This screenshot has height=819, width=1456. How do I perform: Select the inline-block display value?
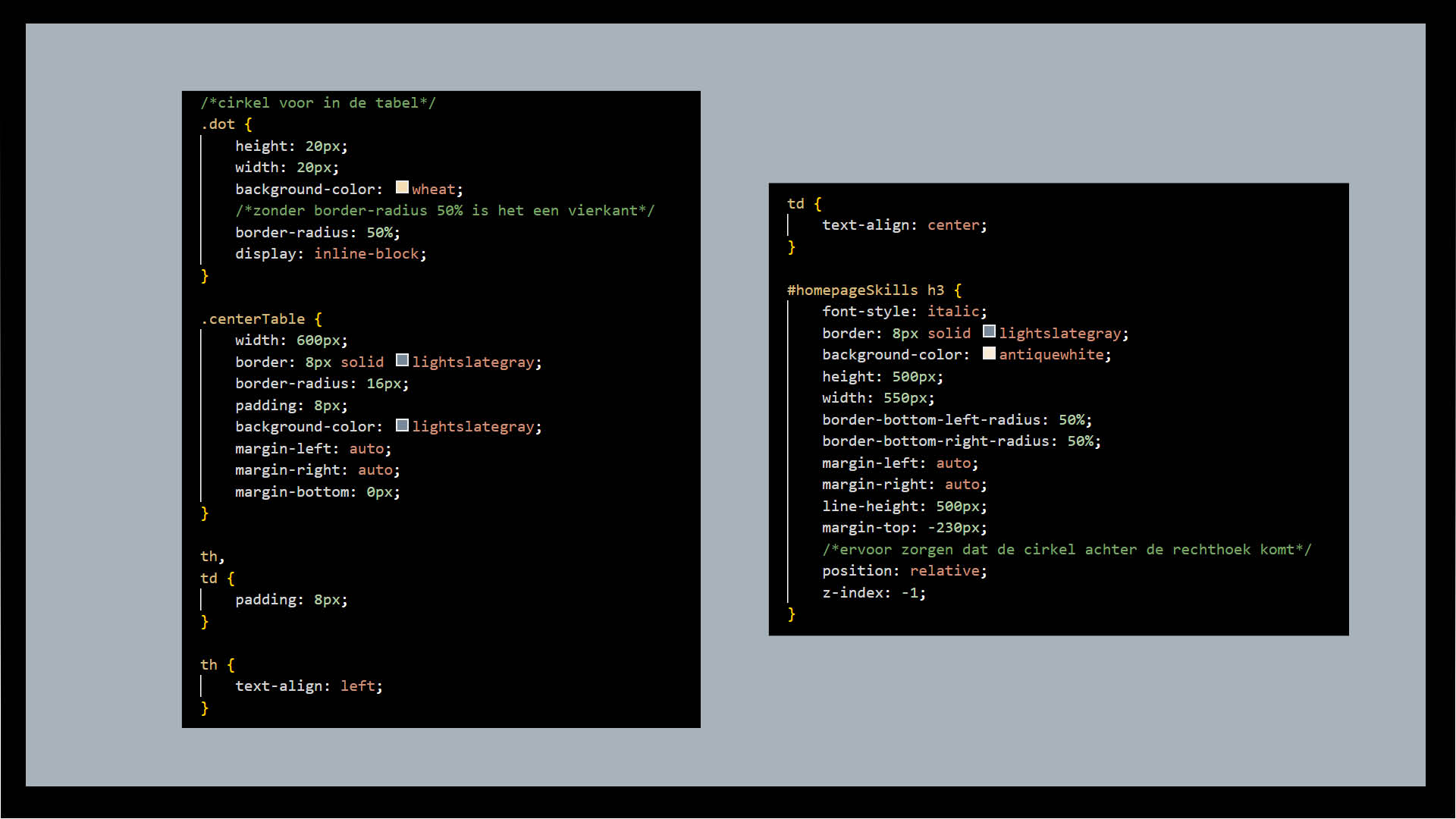(x=367, y=253)
